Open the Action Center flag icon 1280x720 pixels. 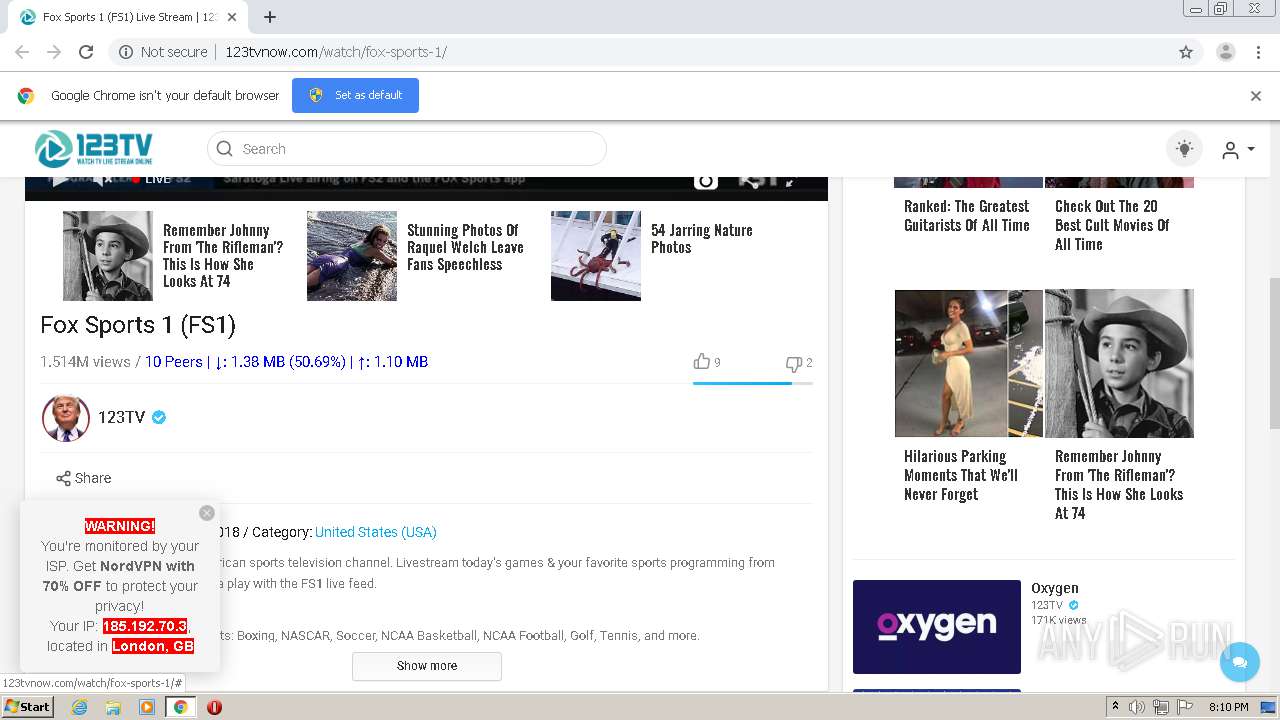click(1185, 707)
